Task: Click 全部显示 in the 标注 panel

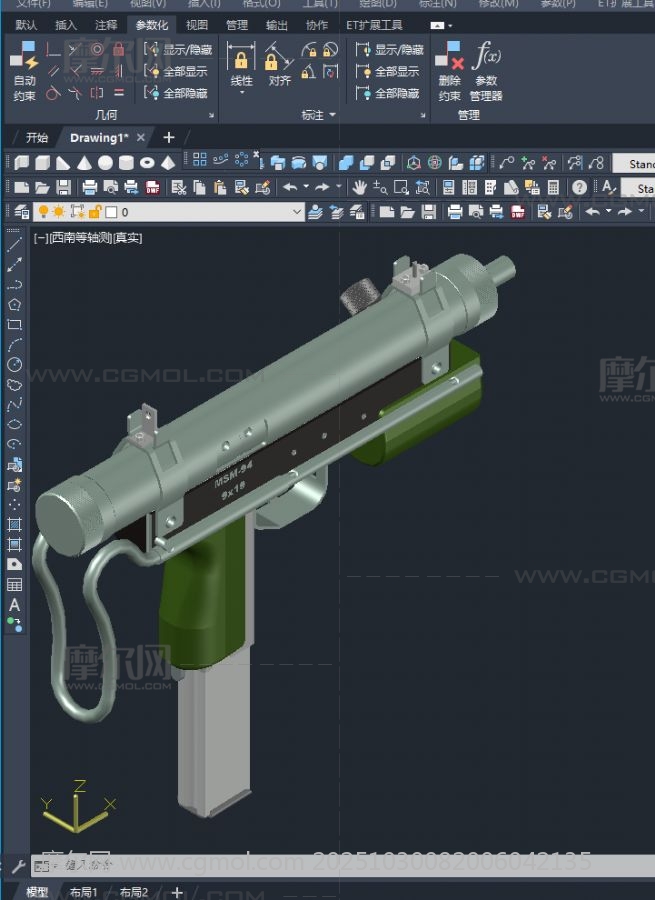Action: coord(389,71)
